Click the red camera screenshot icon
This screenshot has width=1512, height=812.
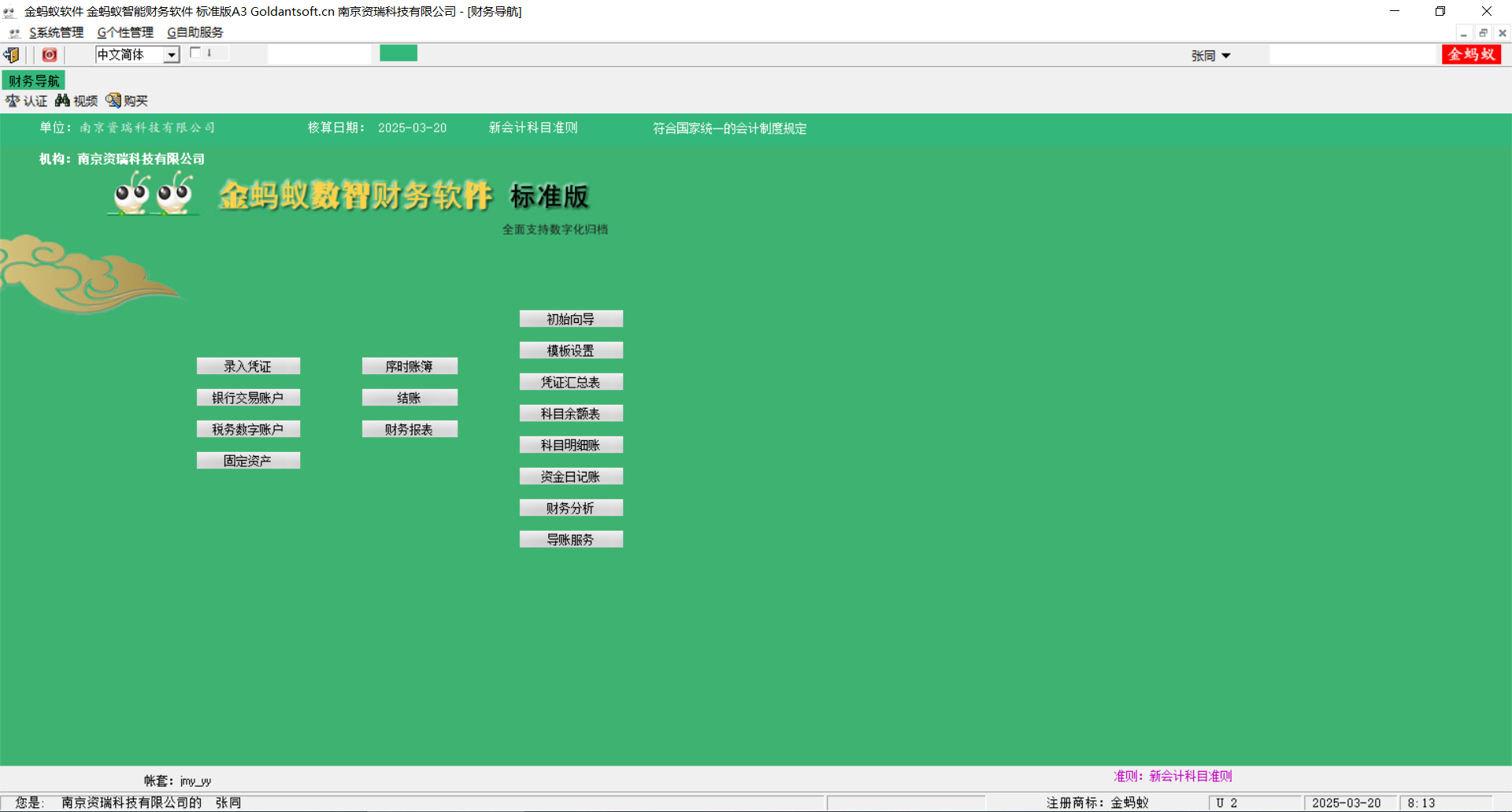(50, 54)
